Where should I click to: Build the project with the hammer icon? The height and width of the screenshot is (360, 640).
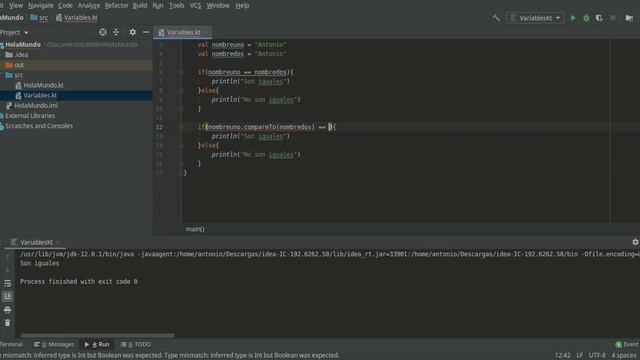coord(496,18)
